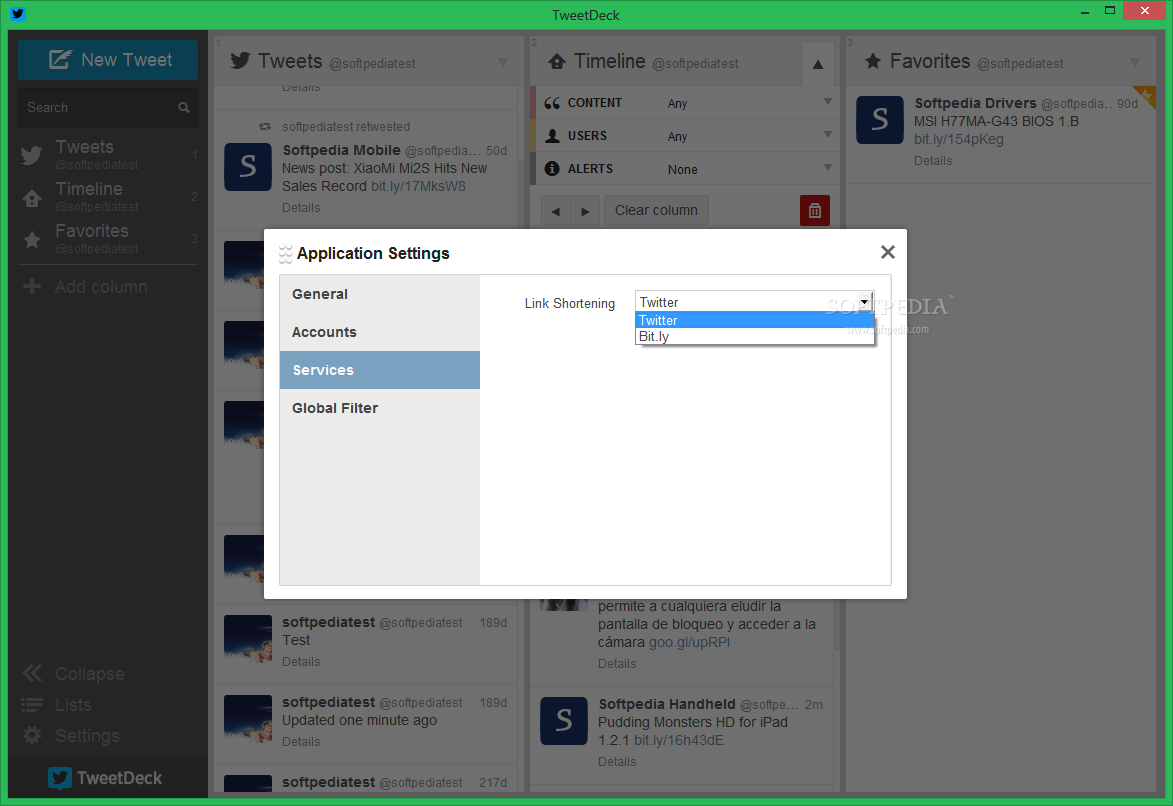Move Timeline column right with arrow
This screenshot has width=1173, height=806.
[x=585, y=211]
